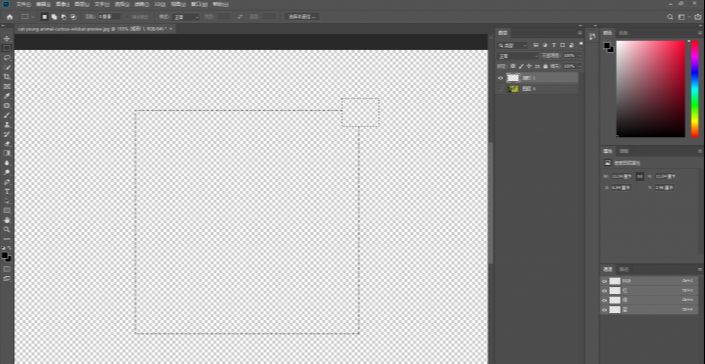Click the foreground color swatch in Color panel
Viewport: 705px width, 364px height.
607,46
